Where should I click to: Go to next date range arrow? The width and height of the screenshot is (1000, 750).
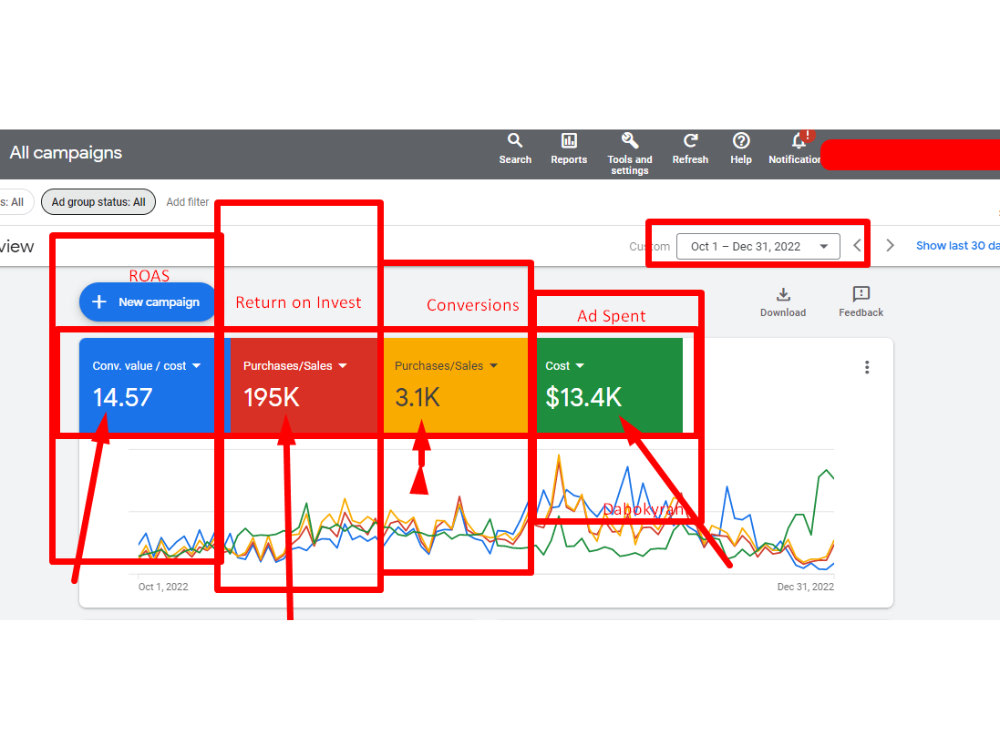click(x=890, y=246)
